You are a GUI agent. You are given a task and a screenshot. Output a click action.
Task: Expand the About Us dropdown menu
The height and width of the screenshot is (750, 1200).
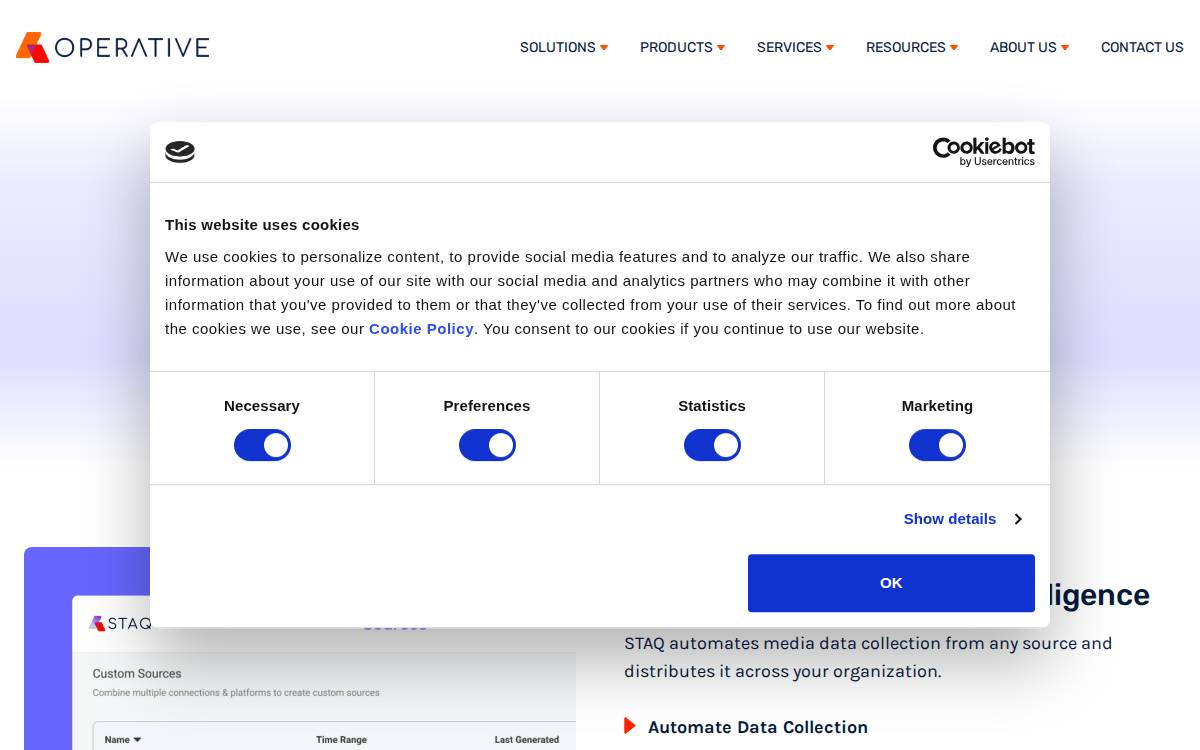pyautogui.click(x=1029, y=47)
